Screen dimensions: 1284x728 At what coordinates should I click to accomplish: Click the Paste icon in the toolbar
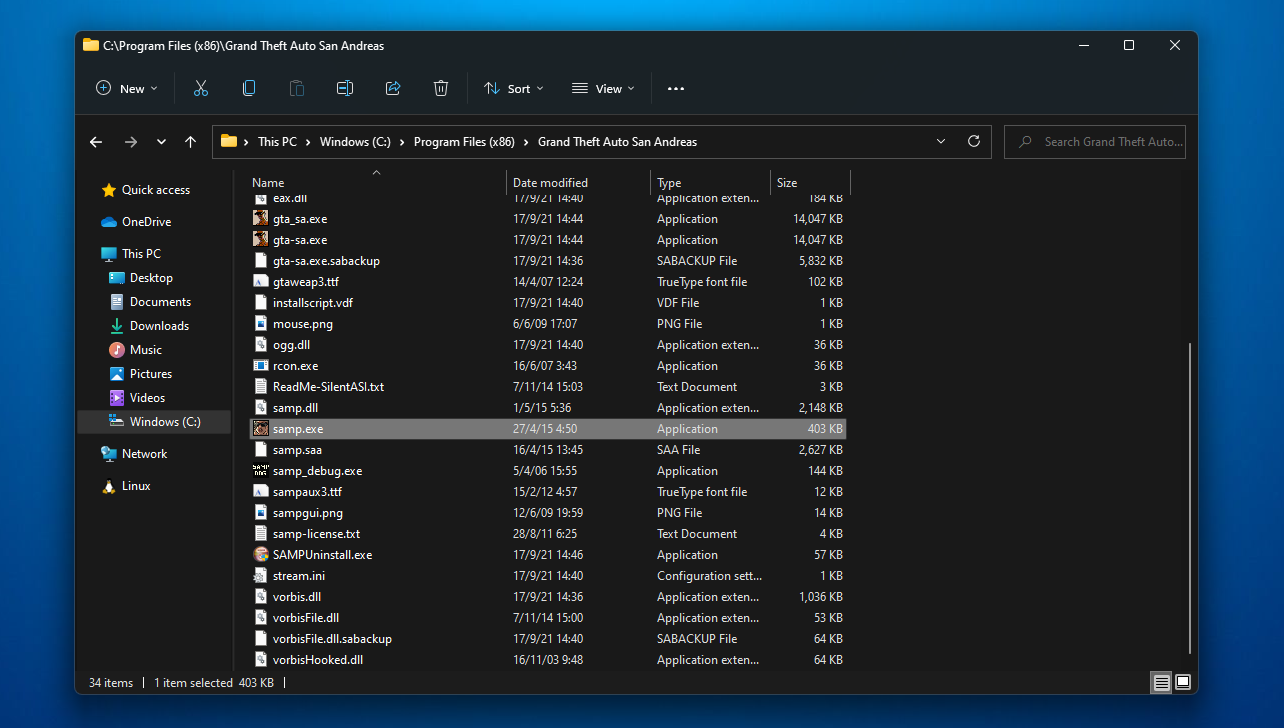click(x=296, y=88)
